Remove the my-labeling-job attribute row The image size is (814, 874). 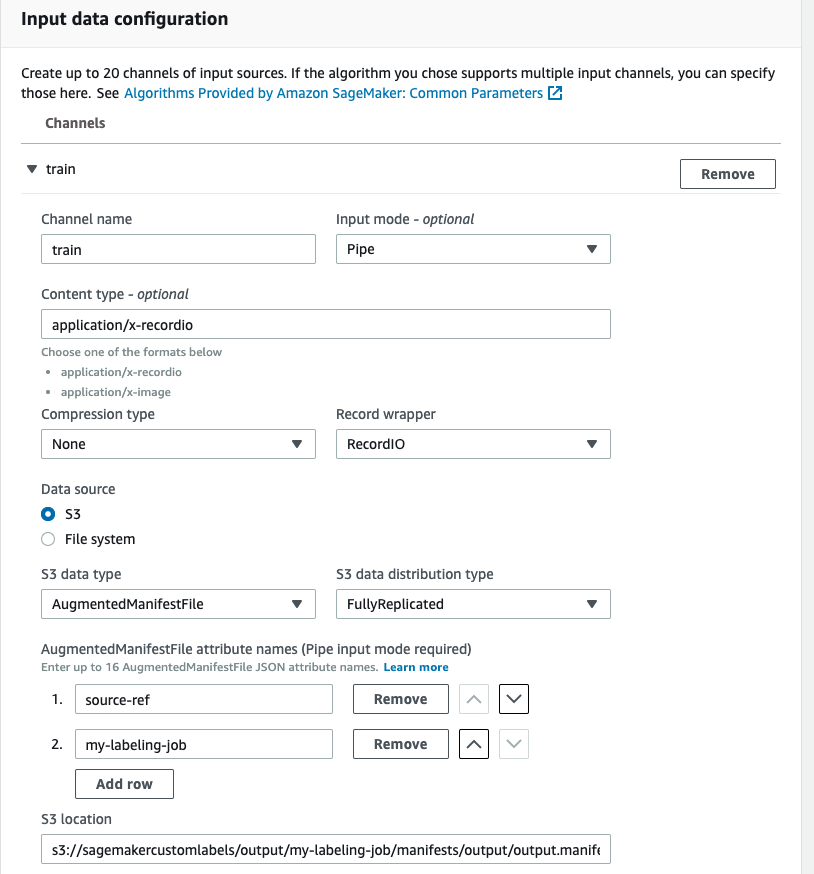[400, 744]
